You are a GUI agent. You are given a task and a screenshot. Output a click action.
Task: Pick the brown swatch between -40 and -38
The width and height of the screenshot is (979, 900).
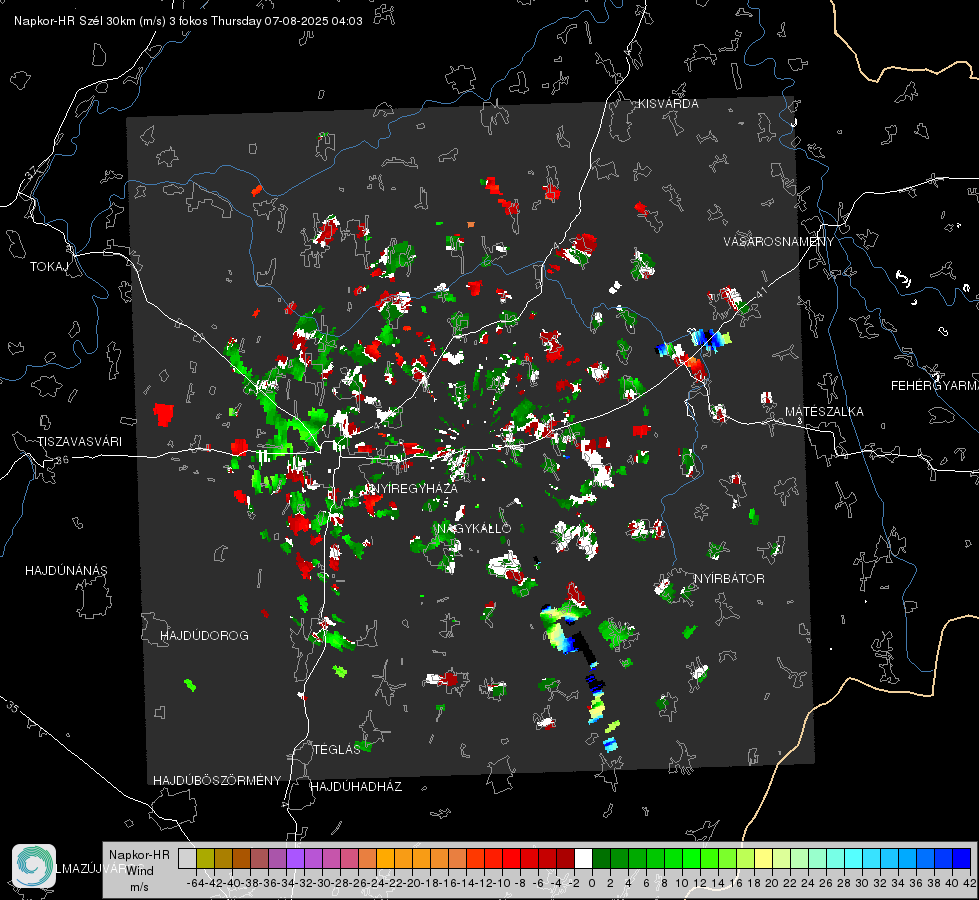[x=241, y=858]
